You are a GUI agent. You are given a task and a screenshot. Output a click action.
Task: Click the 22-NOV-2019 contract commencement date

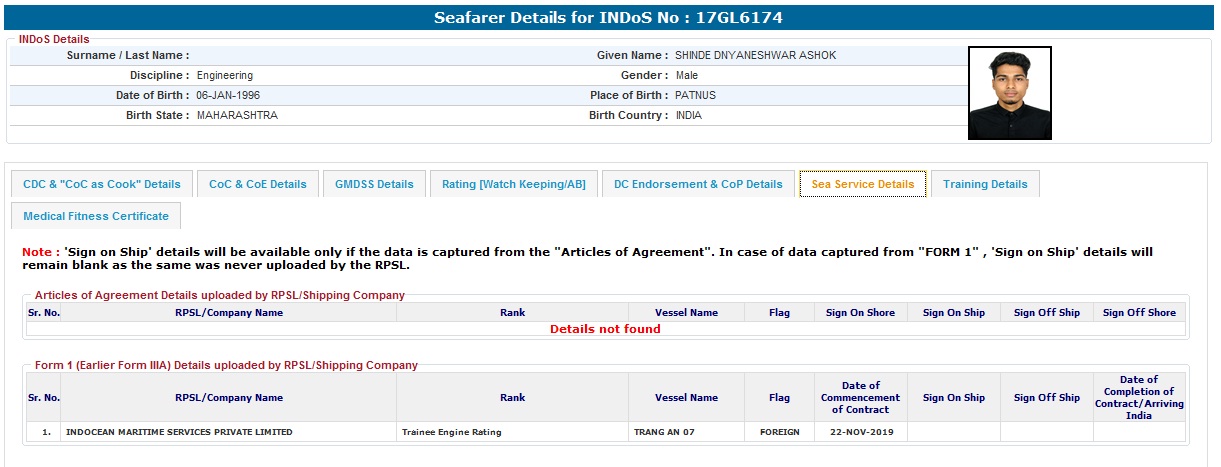pyautogui.click(x=860, y=432)
